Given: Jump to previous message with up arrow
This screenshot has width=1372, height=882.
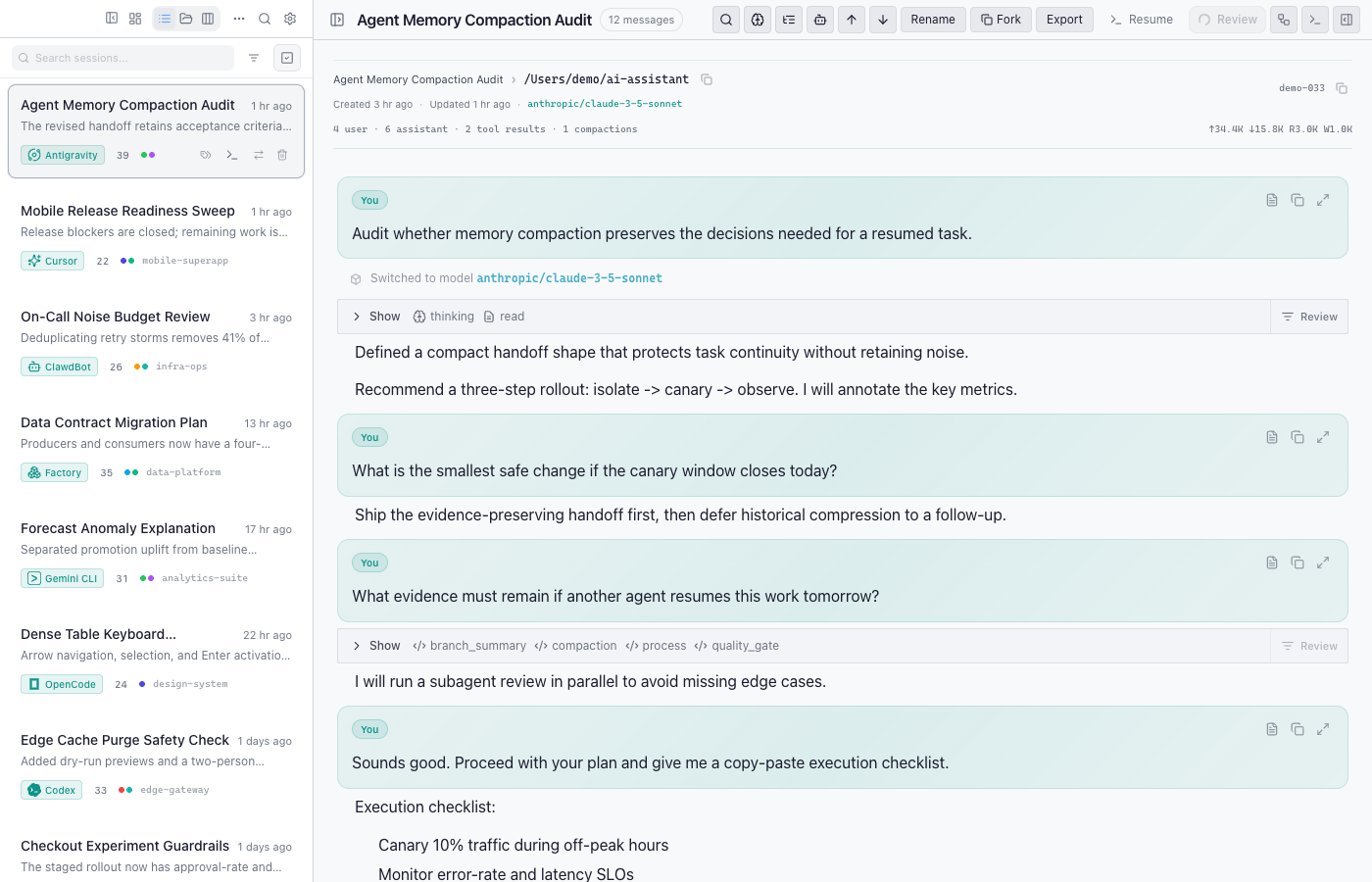Looking at the screenshot, I should click(x=852, y=20).
